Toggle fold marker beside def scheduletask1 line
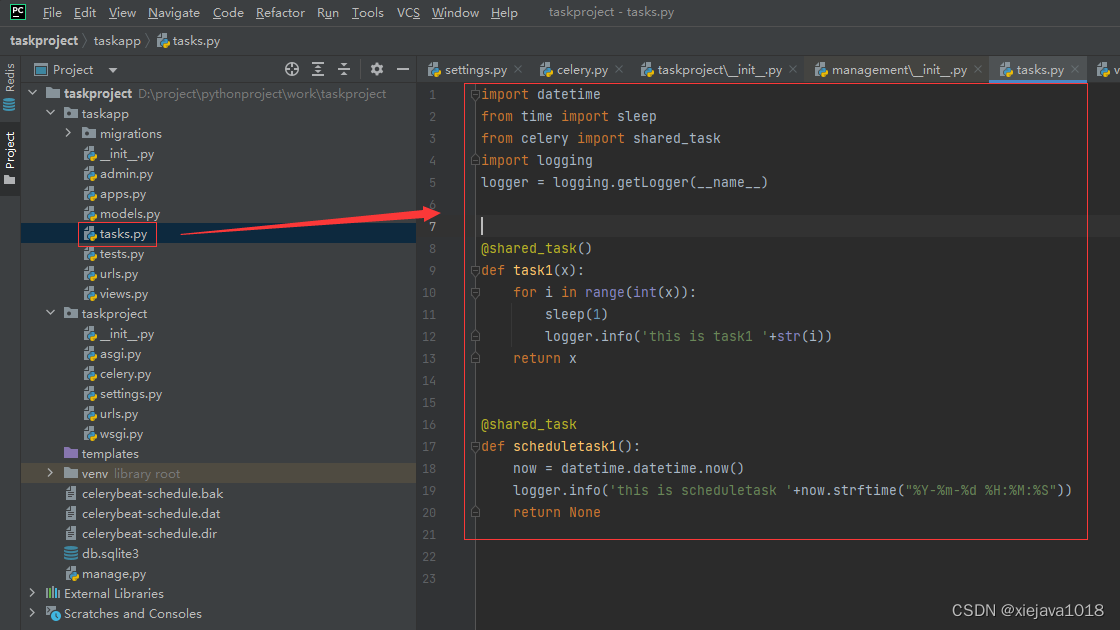The image size is (1120, 630). pos(475,446)
